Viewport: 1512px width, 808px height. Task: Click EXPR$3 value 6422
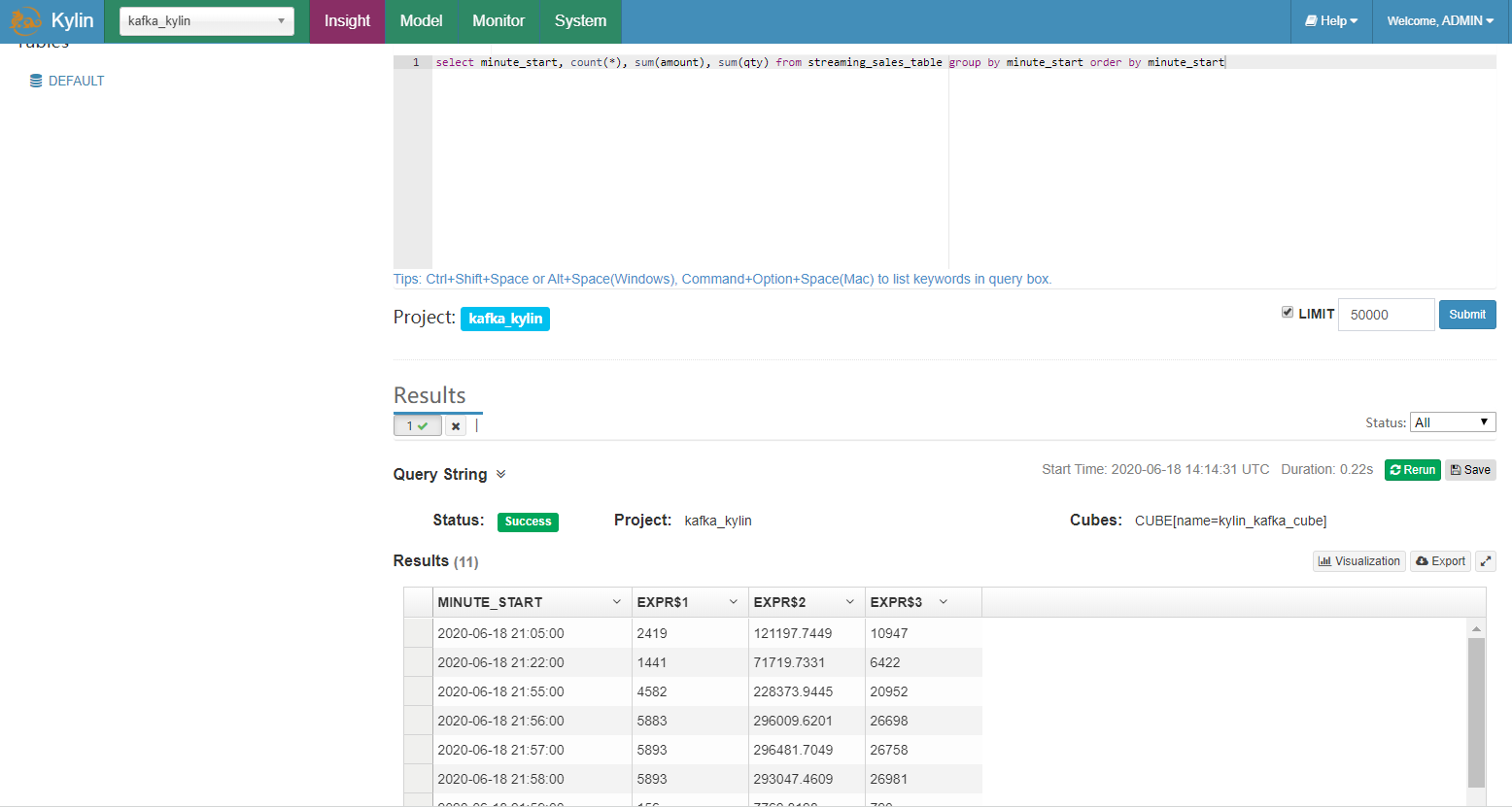923,662
